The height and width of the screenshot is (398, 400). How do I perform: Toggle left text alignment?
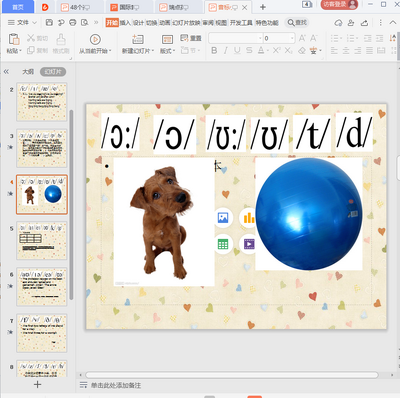click(x=334, y=51)
